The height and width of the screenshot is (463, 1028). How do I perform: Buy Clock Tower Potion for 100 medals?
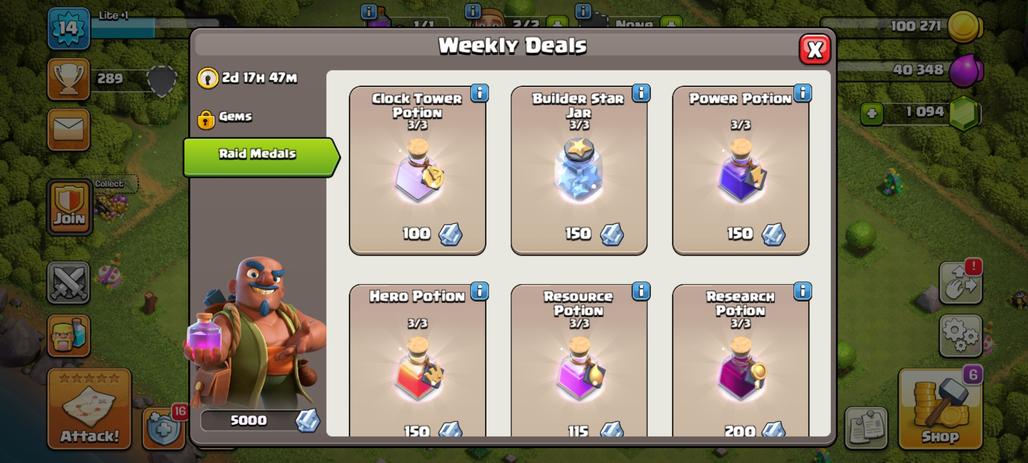432,234
